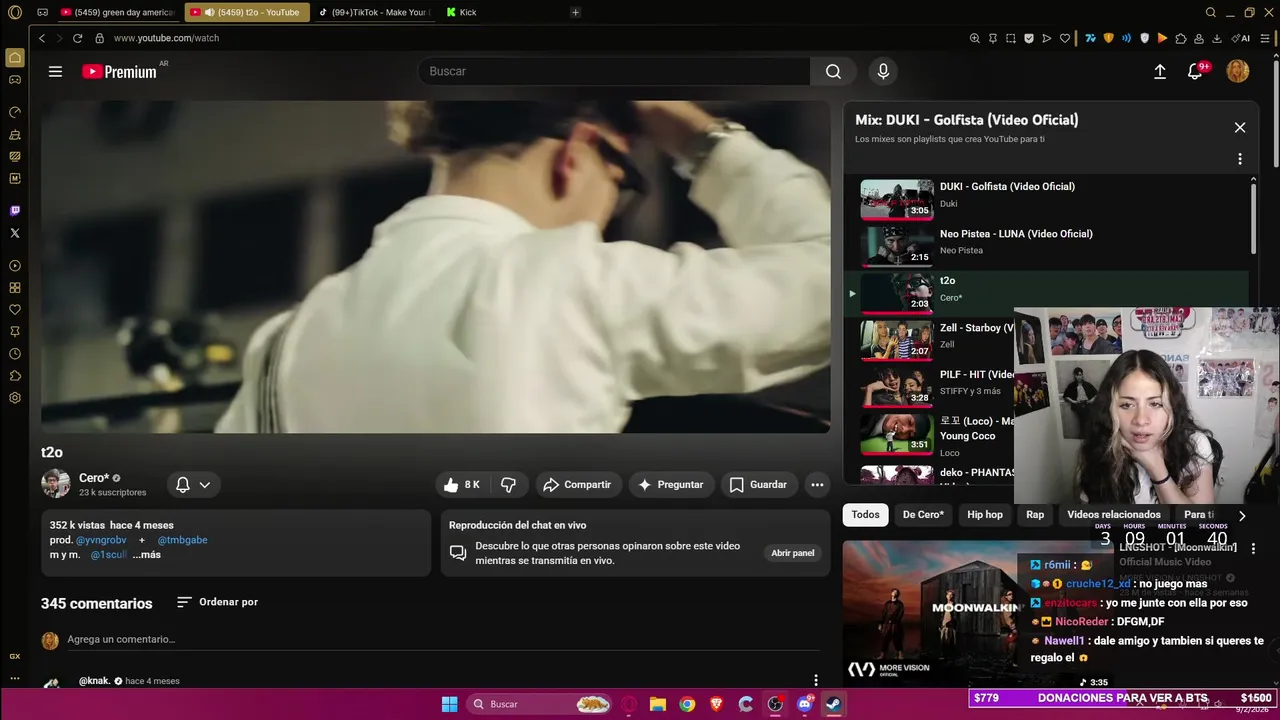Click the Guardar save button
Screen dimensions: 1280x720
coord(758,485)
